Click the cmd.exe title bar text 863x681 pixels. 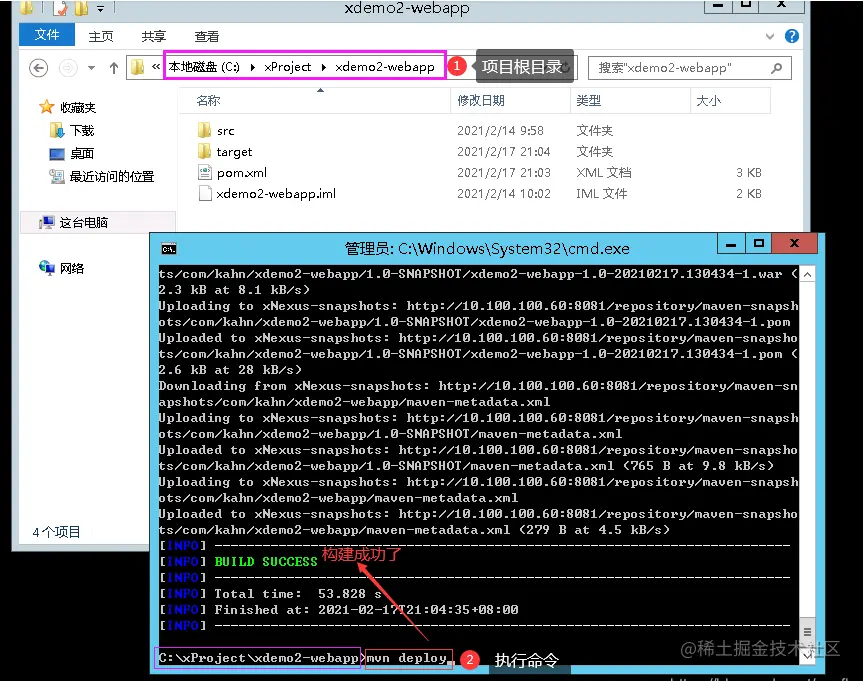[487, 249]
